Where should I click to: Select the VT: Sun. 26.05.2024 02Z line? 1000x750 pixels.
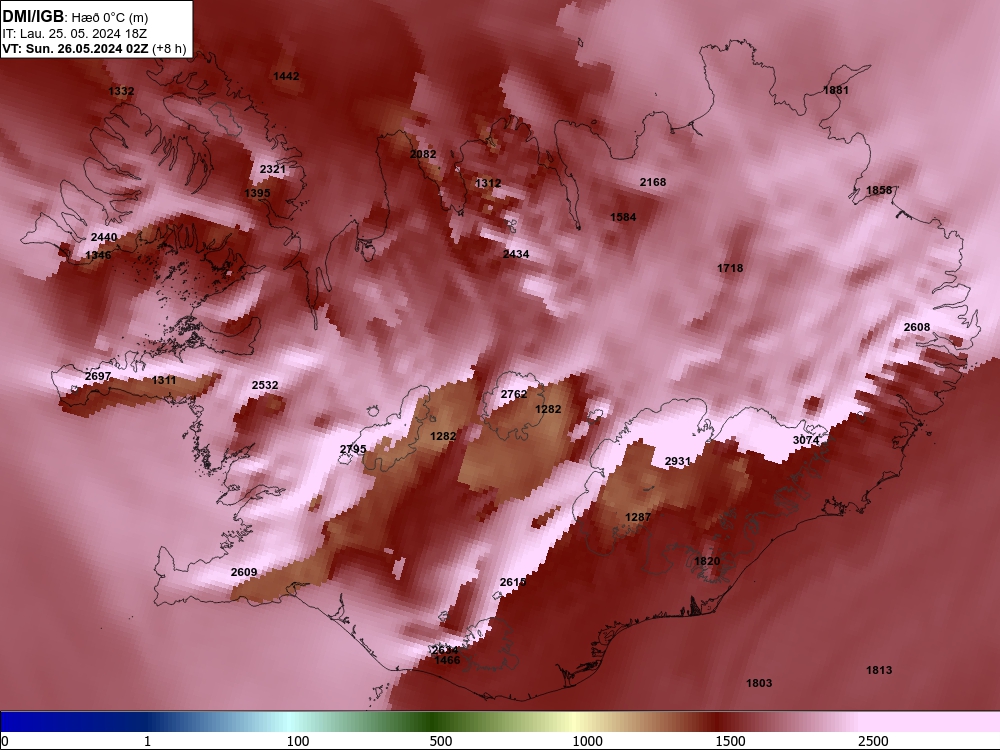[x=75, y=48]
